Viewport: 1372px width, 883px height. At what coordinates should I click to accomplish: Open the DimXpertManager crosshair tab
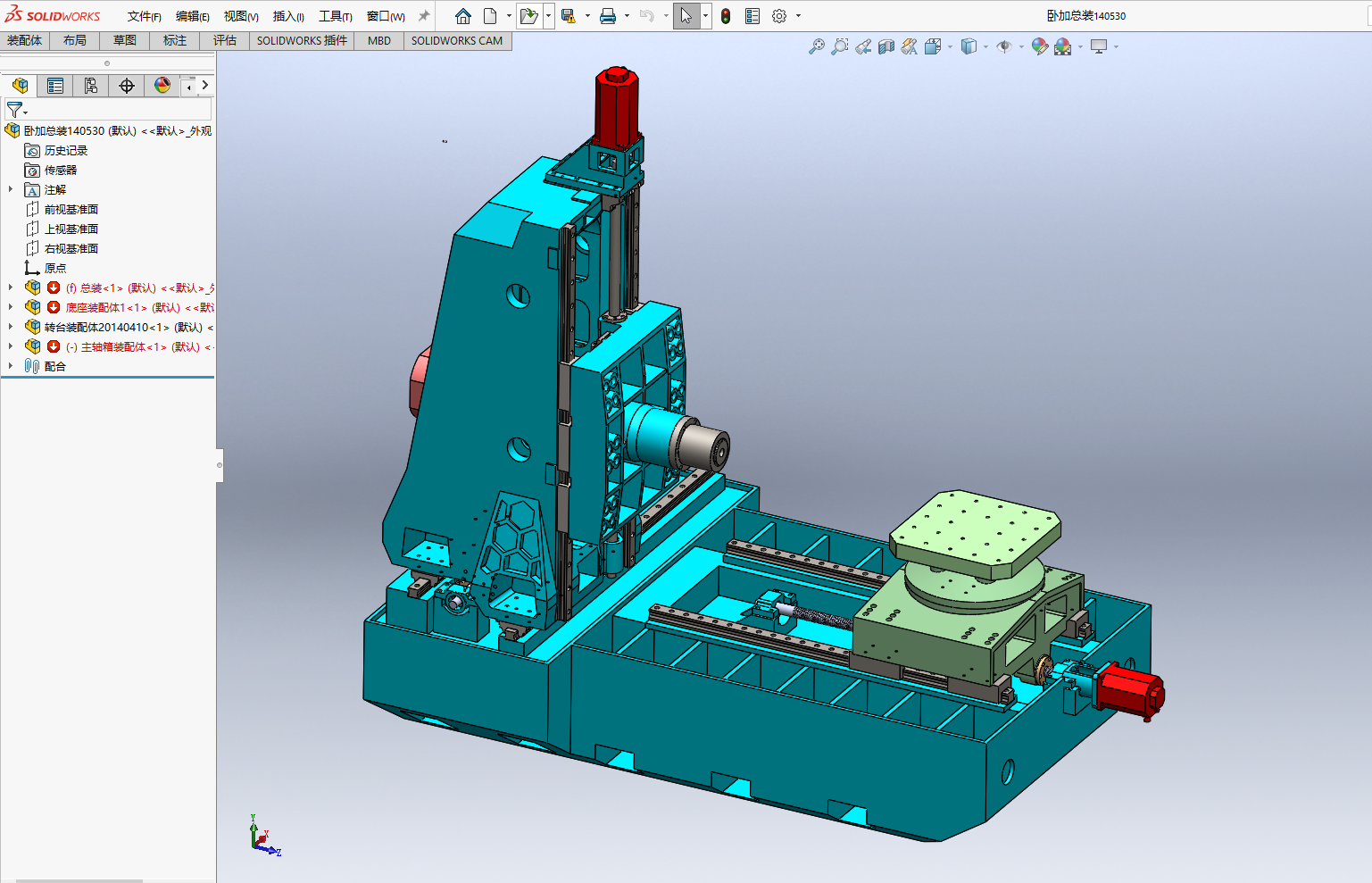pyautogui.click(x=127, y=86)
